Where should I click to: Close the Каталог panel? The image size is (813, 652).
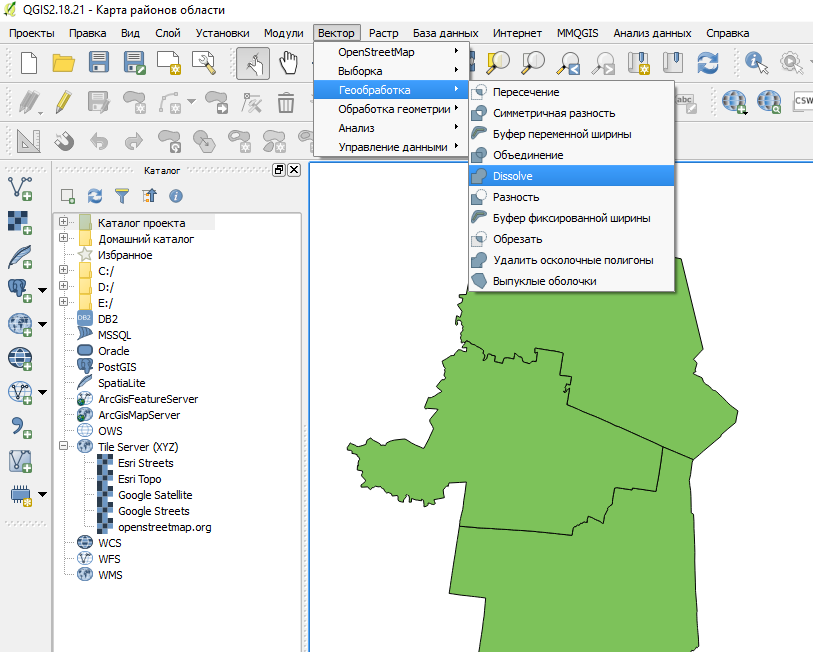click(294, 170)
